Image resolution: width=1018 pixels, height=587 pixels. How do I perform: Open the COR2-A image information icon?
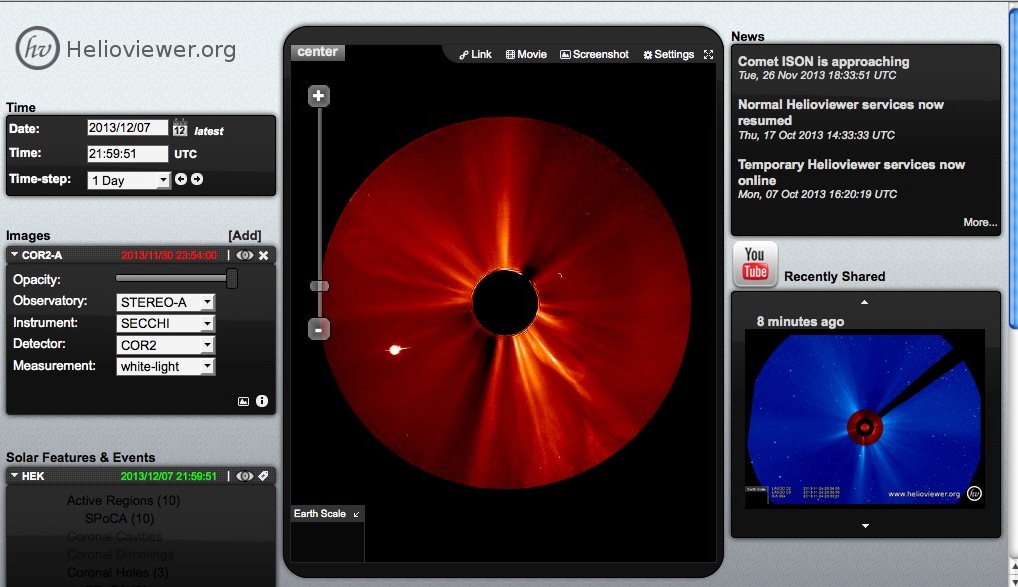[x=262, y=401]
